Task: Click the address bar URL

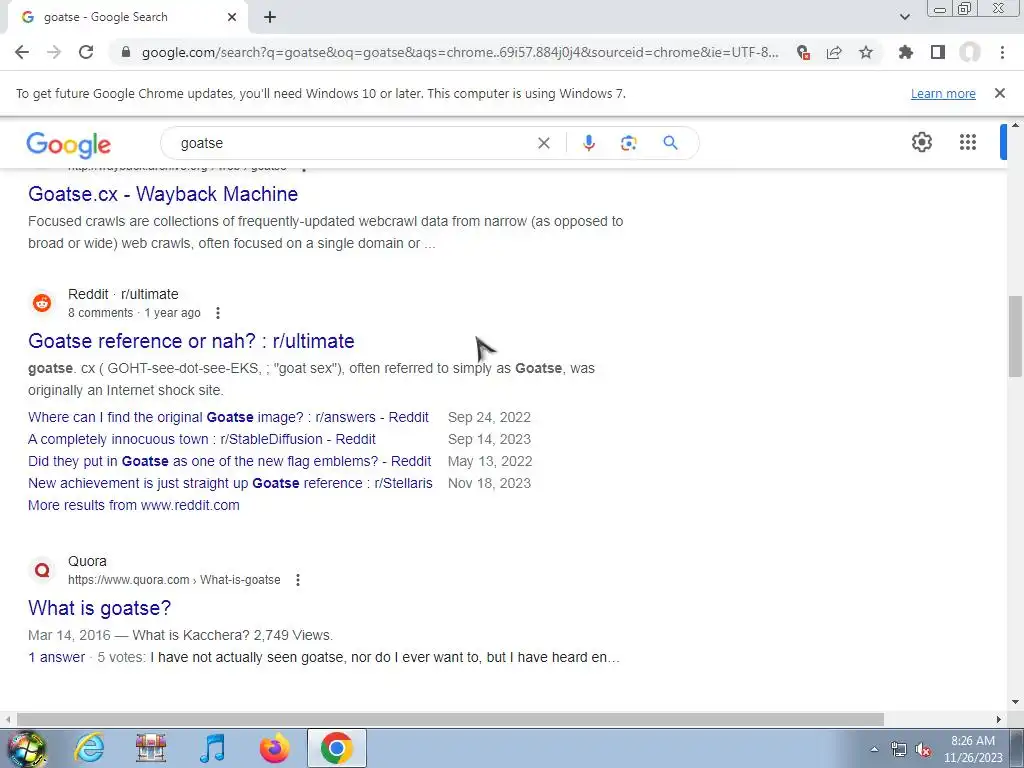Action: point(460,52)
